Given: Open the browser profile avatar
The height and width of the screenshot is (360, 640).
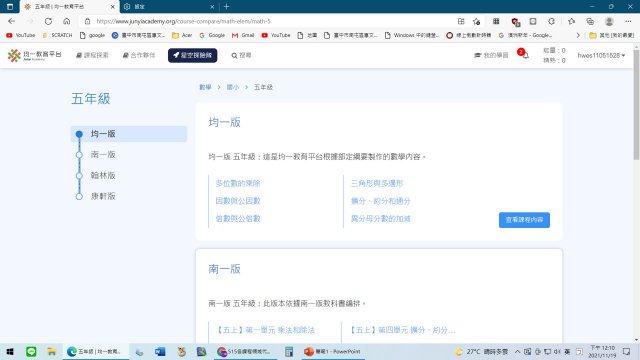Looking at the screenshot, I should pyautogui.click(x=609, y=21).
